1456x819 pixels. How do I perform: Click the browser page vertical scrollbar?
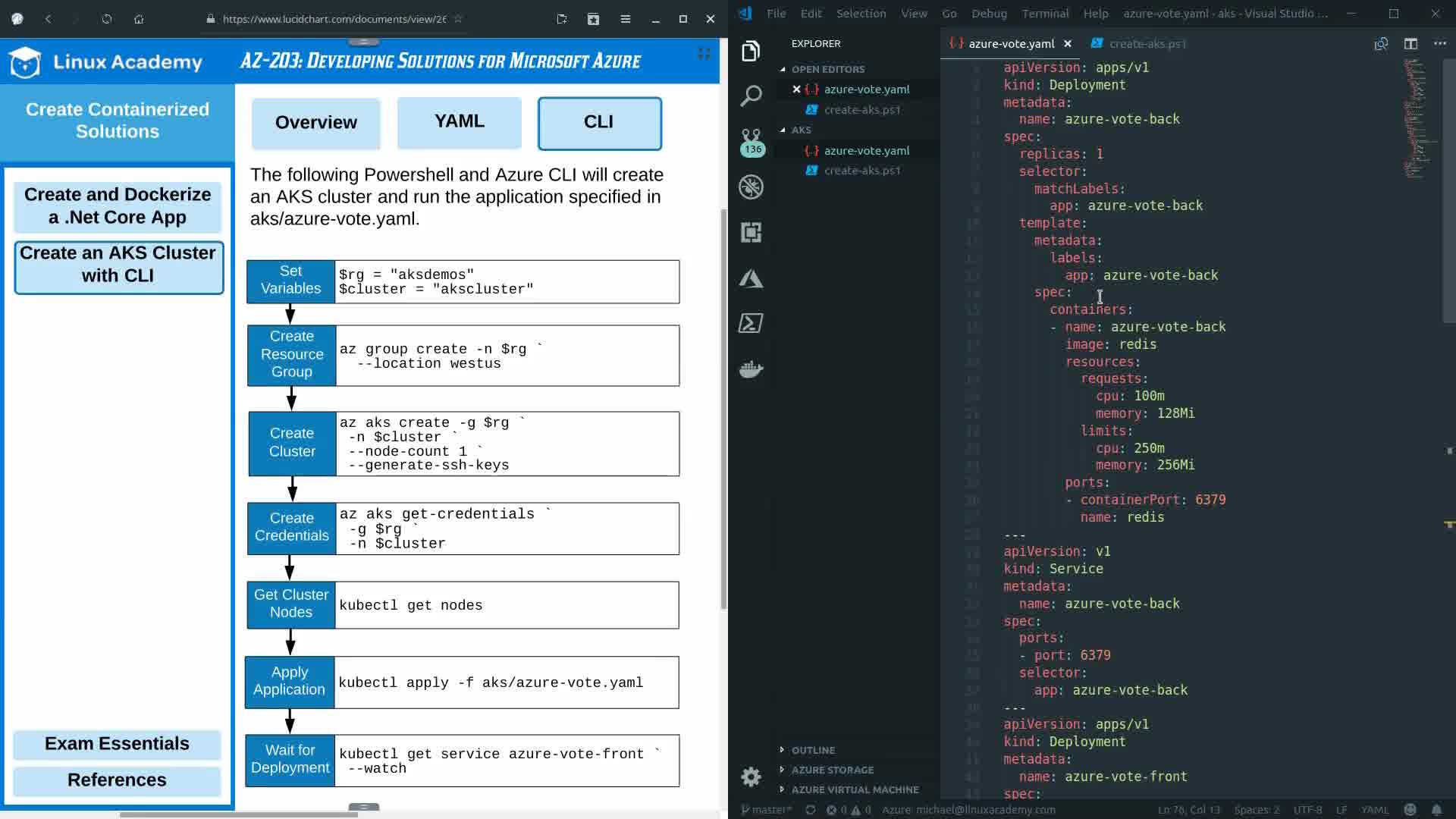click(723, 409)
